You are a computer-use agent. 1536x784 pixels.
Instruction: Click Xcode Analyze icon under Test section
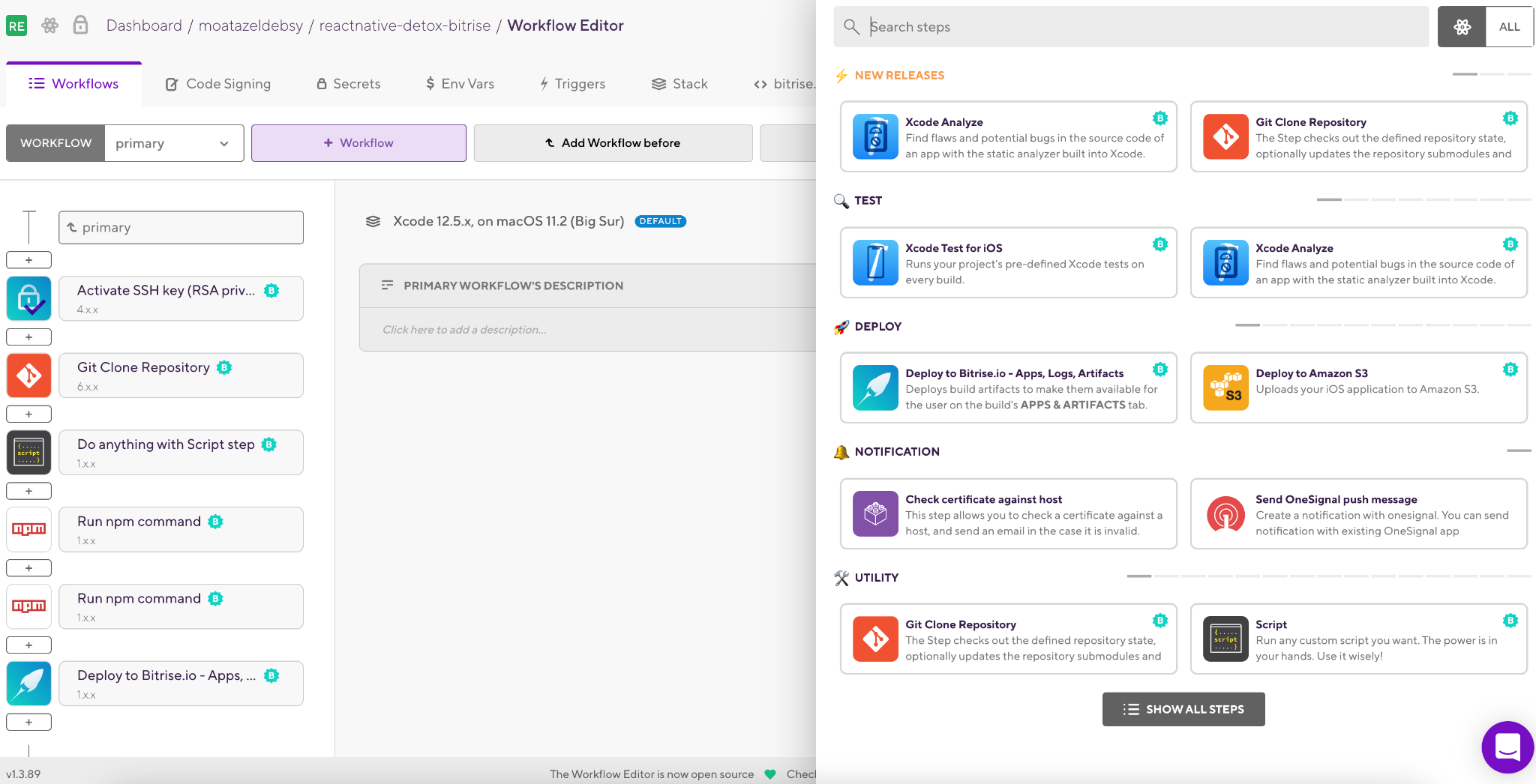coord(1225,262)
